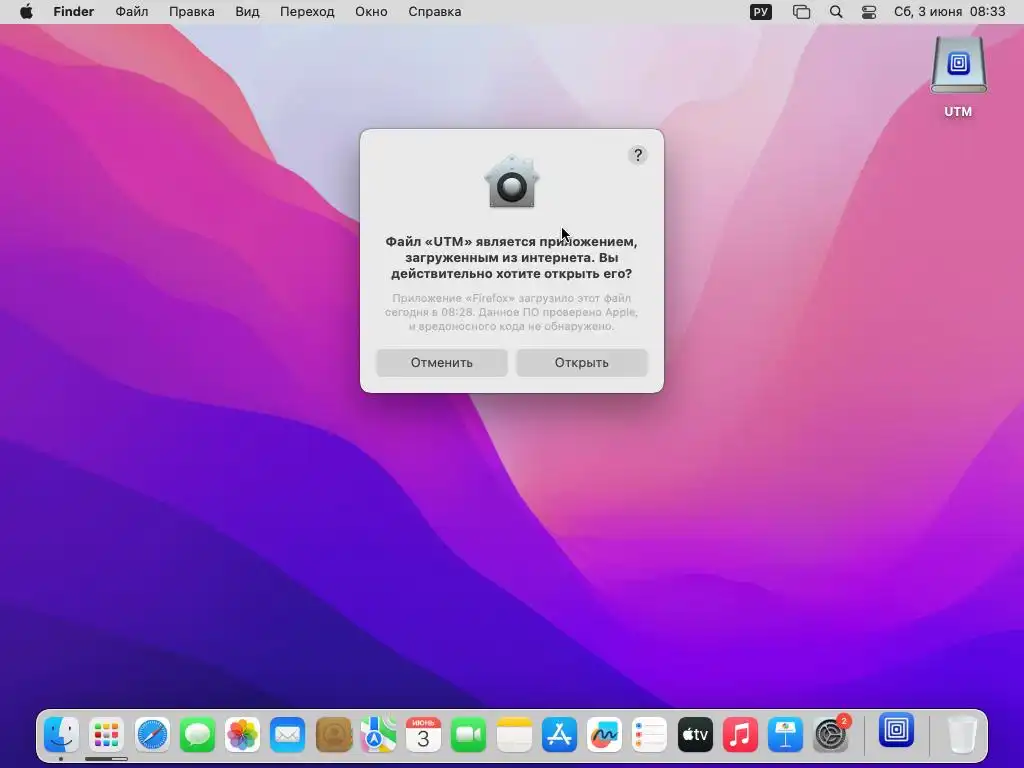Open the Keynote app in Dock
Screen dimensions: 1024x768
click(x=785, y=735)
